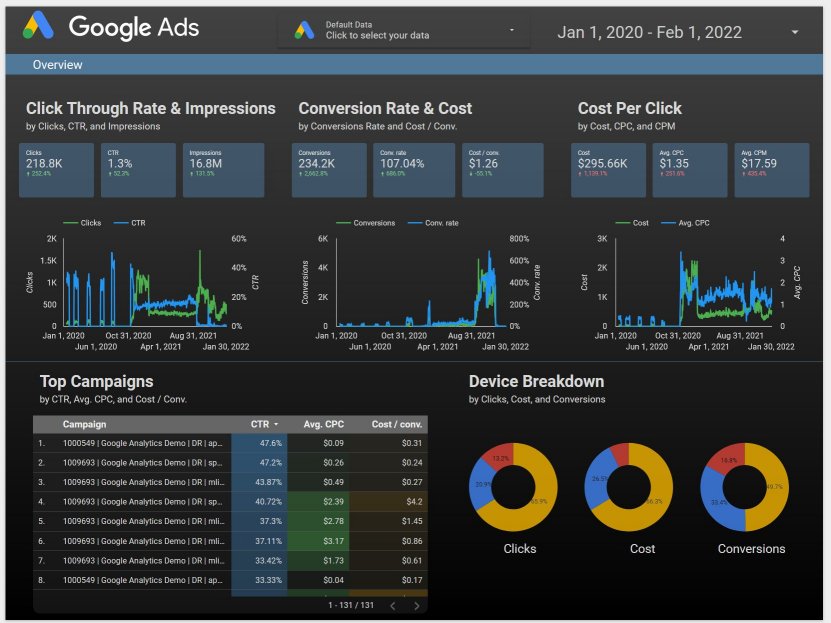Select the Avg. CPM scorecard showing $17.59
The height and width of the screenshot is (623, 831).
(772, 170)
